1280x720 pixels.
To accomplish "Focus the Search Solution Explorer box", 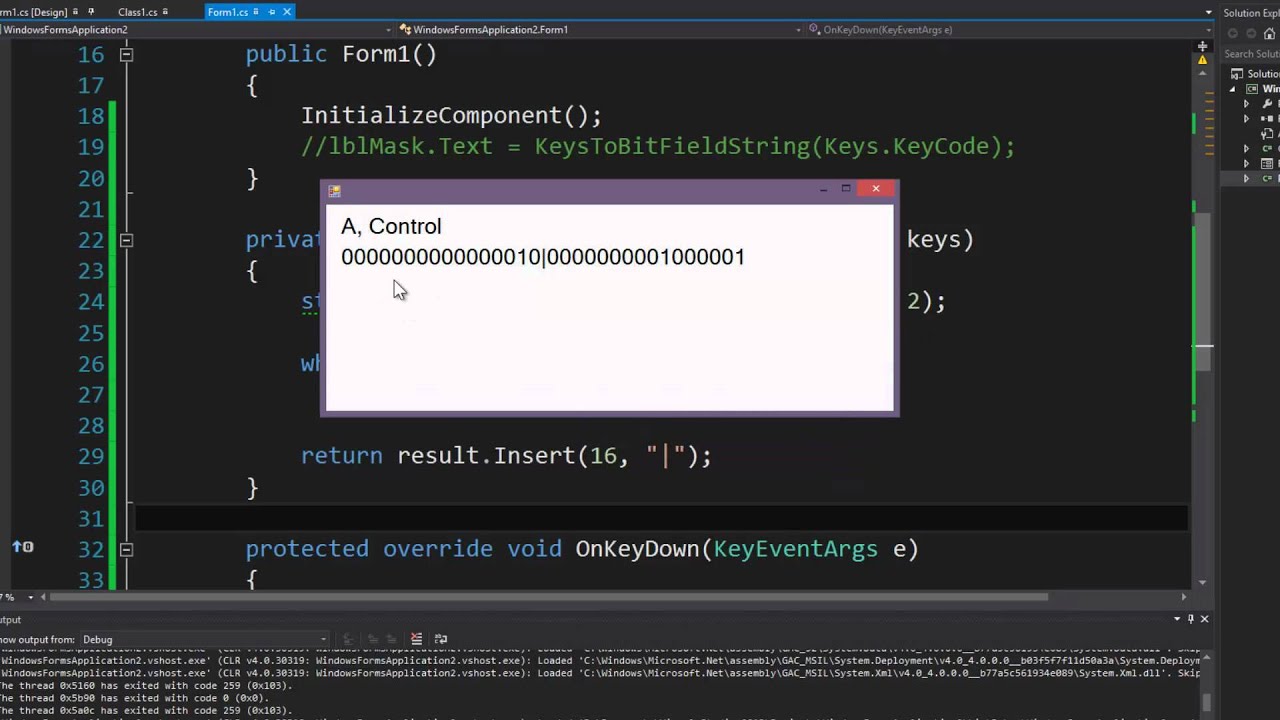I will pos(1251,54).
